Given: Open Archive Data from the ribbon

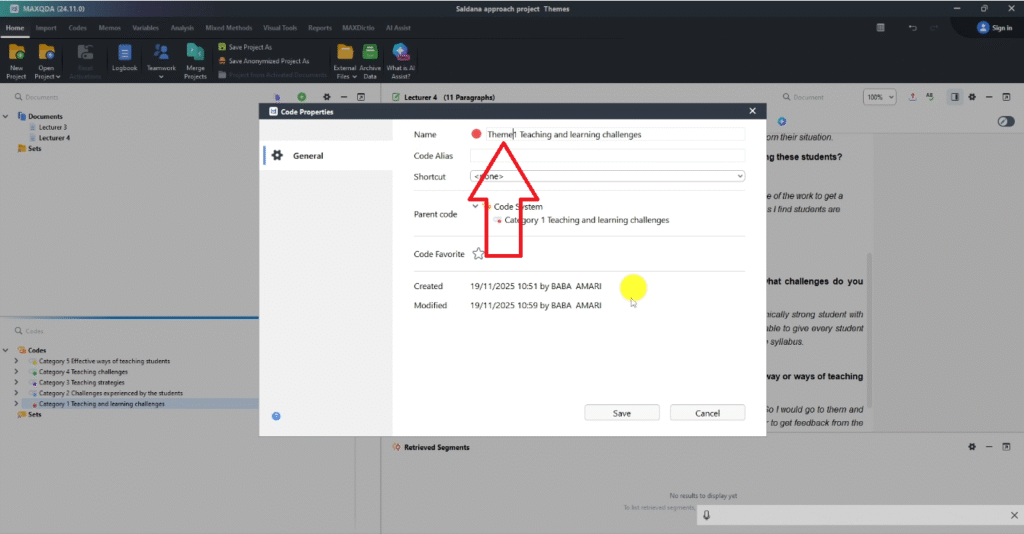Looking at the screenshot, I should tap(370, 57).
